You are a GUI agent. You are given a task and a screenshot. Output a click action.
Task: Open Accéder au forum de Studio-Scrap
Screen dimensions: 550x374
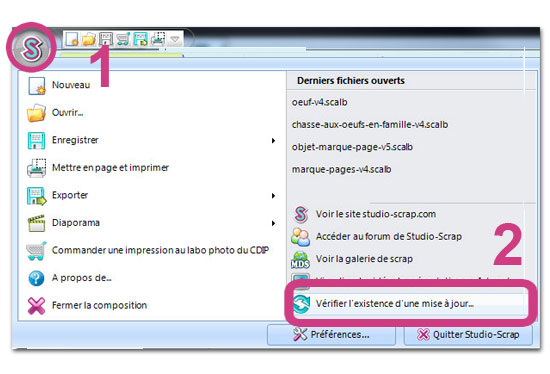click(389, 236)
